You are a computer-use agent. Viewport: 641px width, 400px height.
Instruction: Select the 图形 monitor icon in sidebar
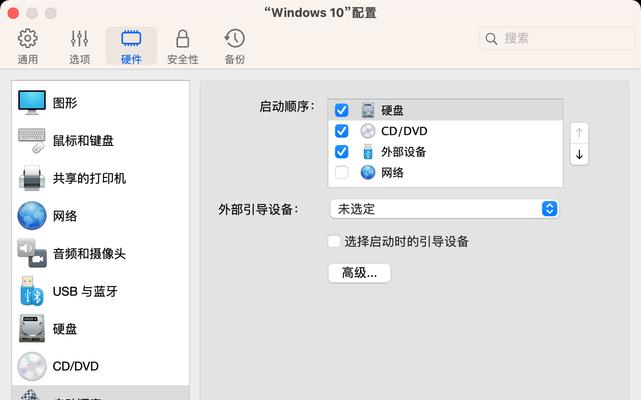click(32, 103)
